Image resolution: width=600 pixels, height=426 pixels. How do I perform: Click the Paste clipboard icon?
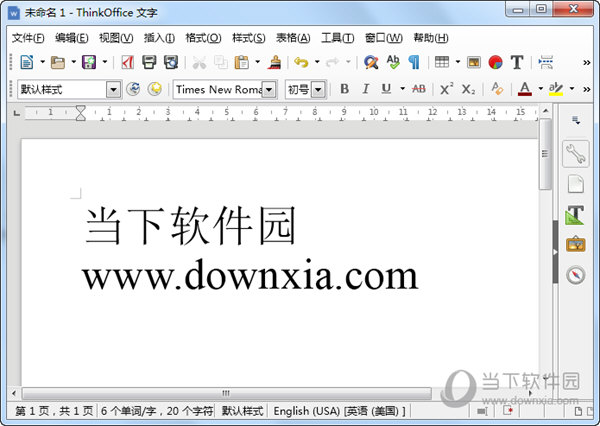pos(241,62)
